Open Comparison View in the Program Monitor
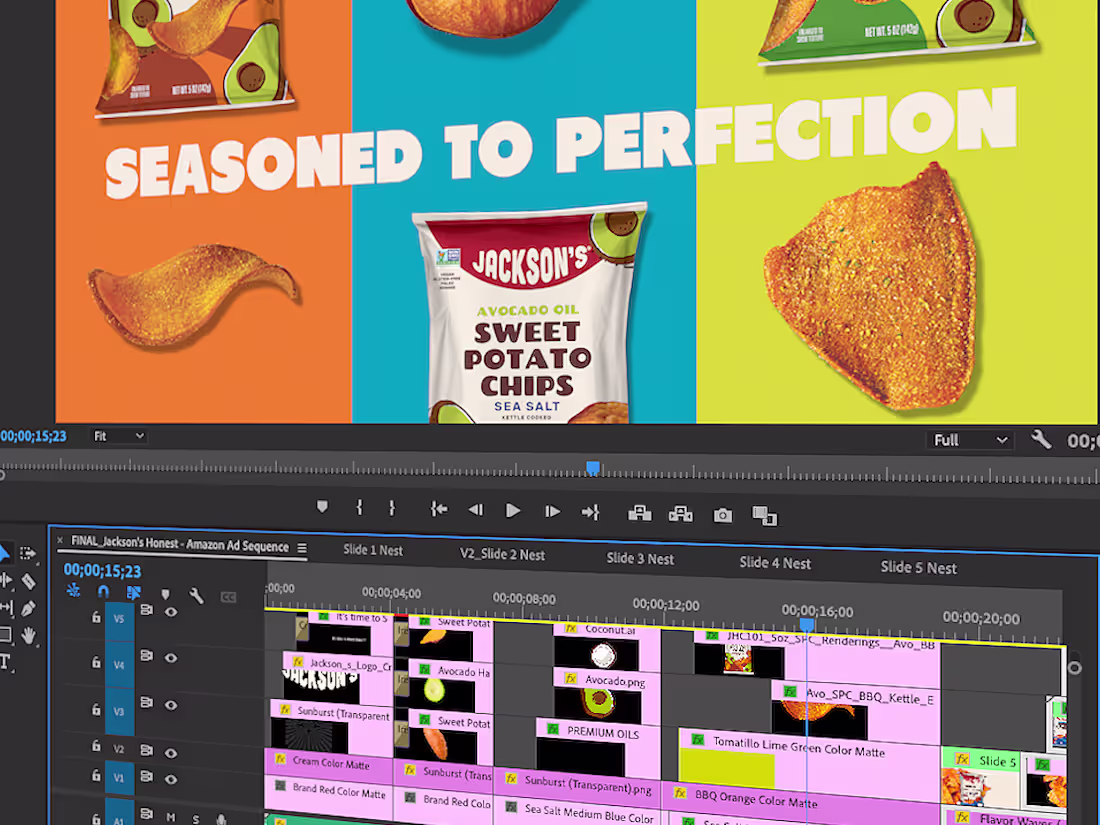The height and width of the screenshot is (825, 1100). point(766,512)
